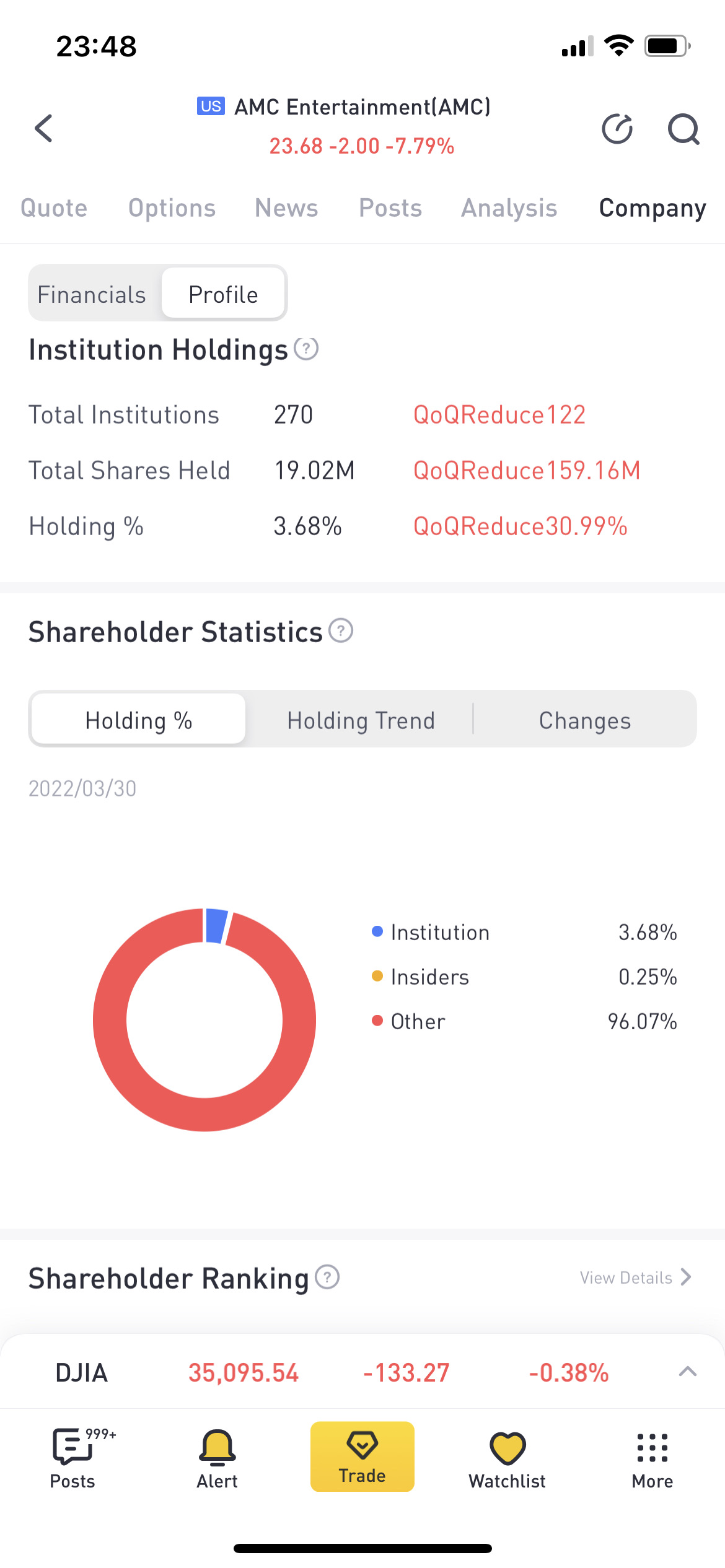Screen dimensions: 725x1568
Task: Select the Holding Trend segment
Action: (x=361, y=720)
